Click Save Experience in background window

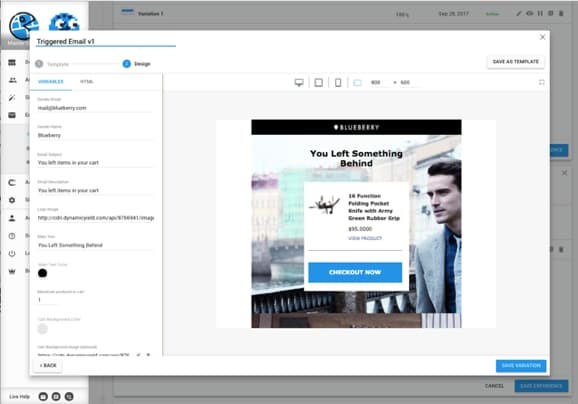tap(541, 386)
